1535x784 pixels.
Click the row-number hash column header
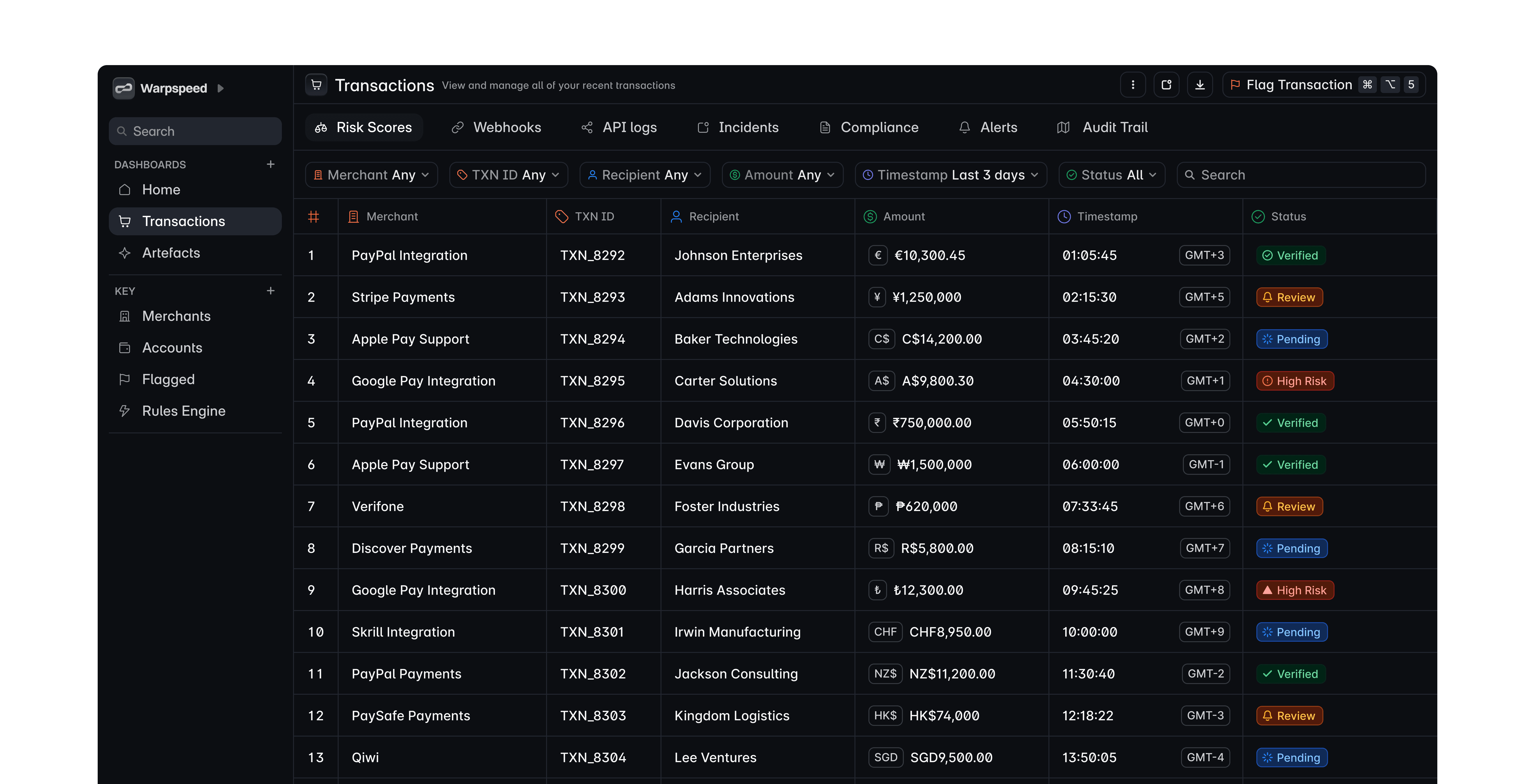[x=314, y=216]
